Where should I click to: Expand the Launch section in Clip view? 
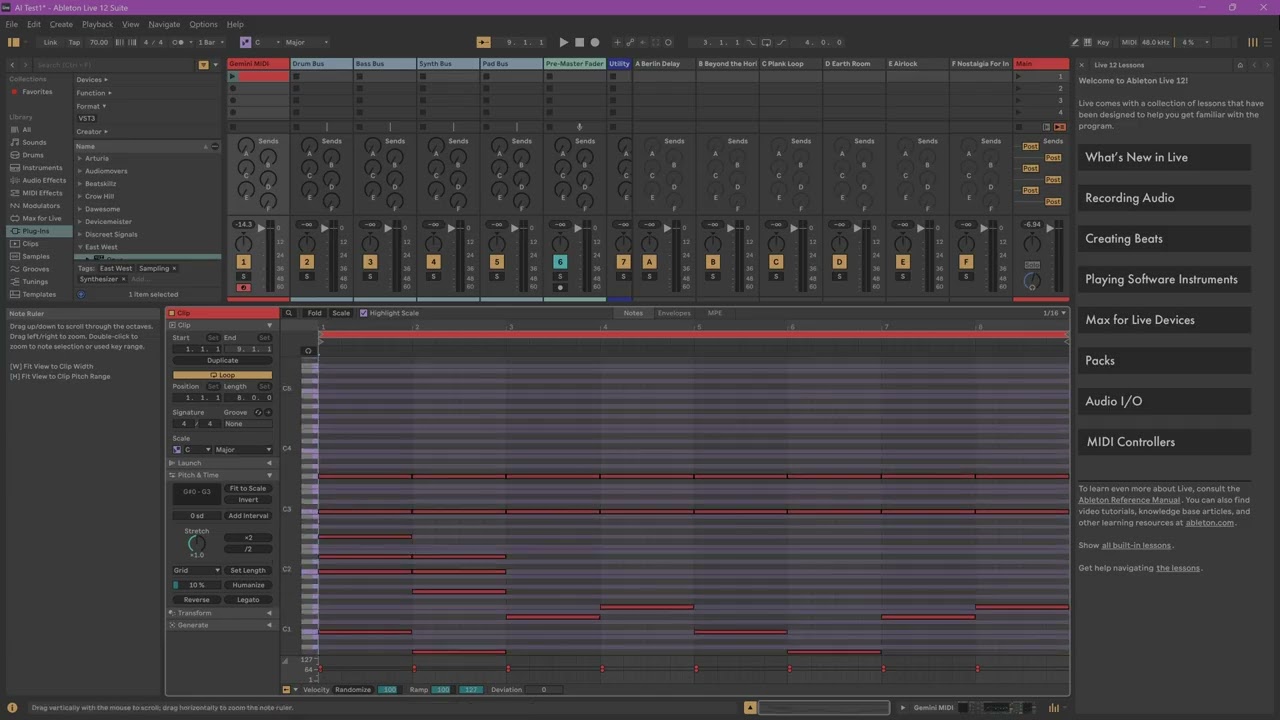(x=222, y=463)
